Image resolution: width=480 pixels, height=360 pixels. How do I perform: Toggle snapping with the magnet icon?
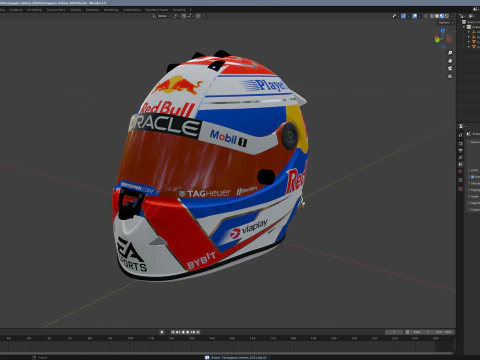tap(184, 16)
